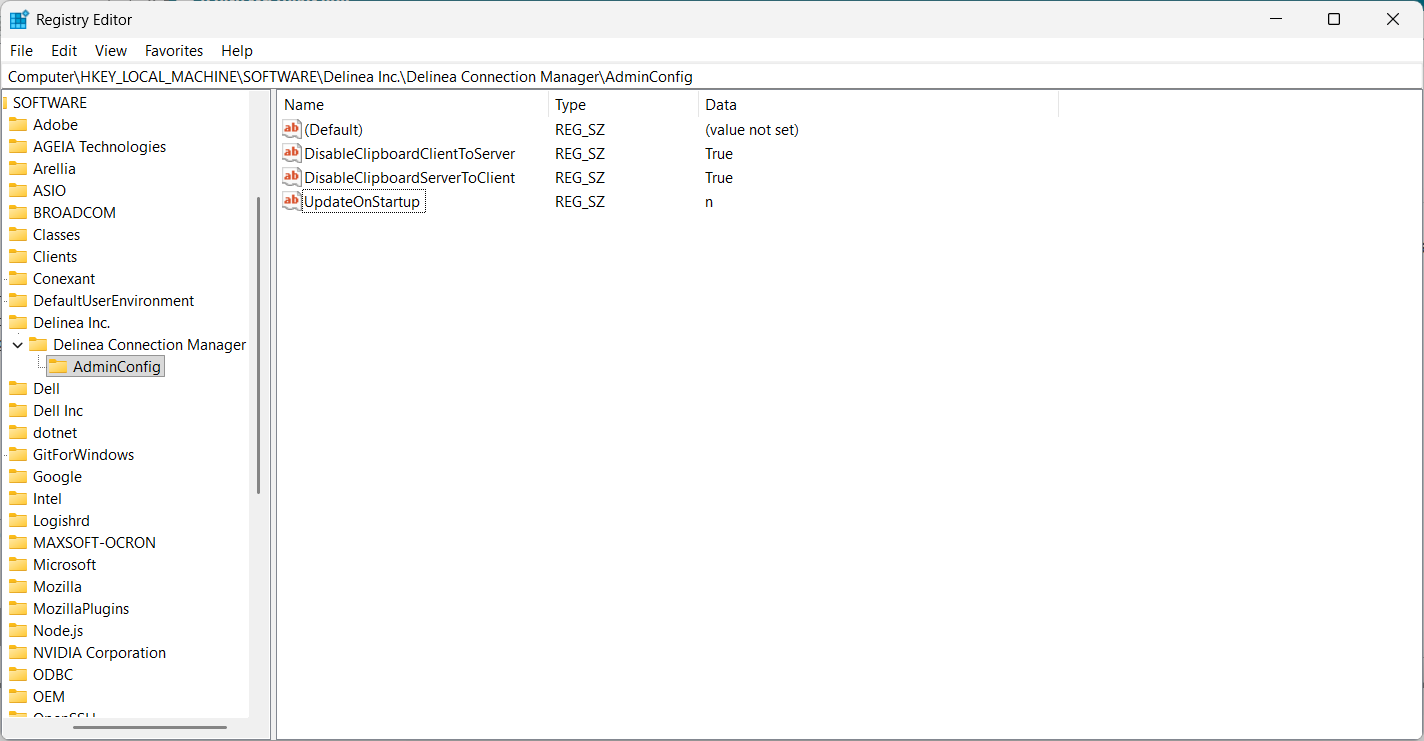This screenshot has width=1424, height=741.
Task: Open the File menu
Action: click(21, 51)
